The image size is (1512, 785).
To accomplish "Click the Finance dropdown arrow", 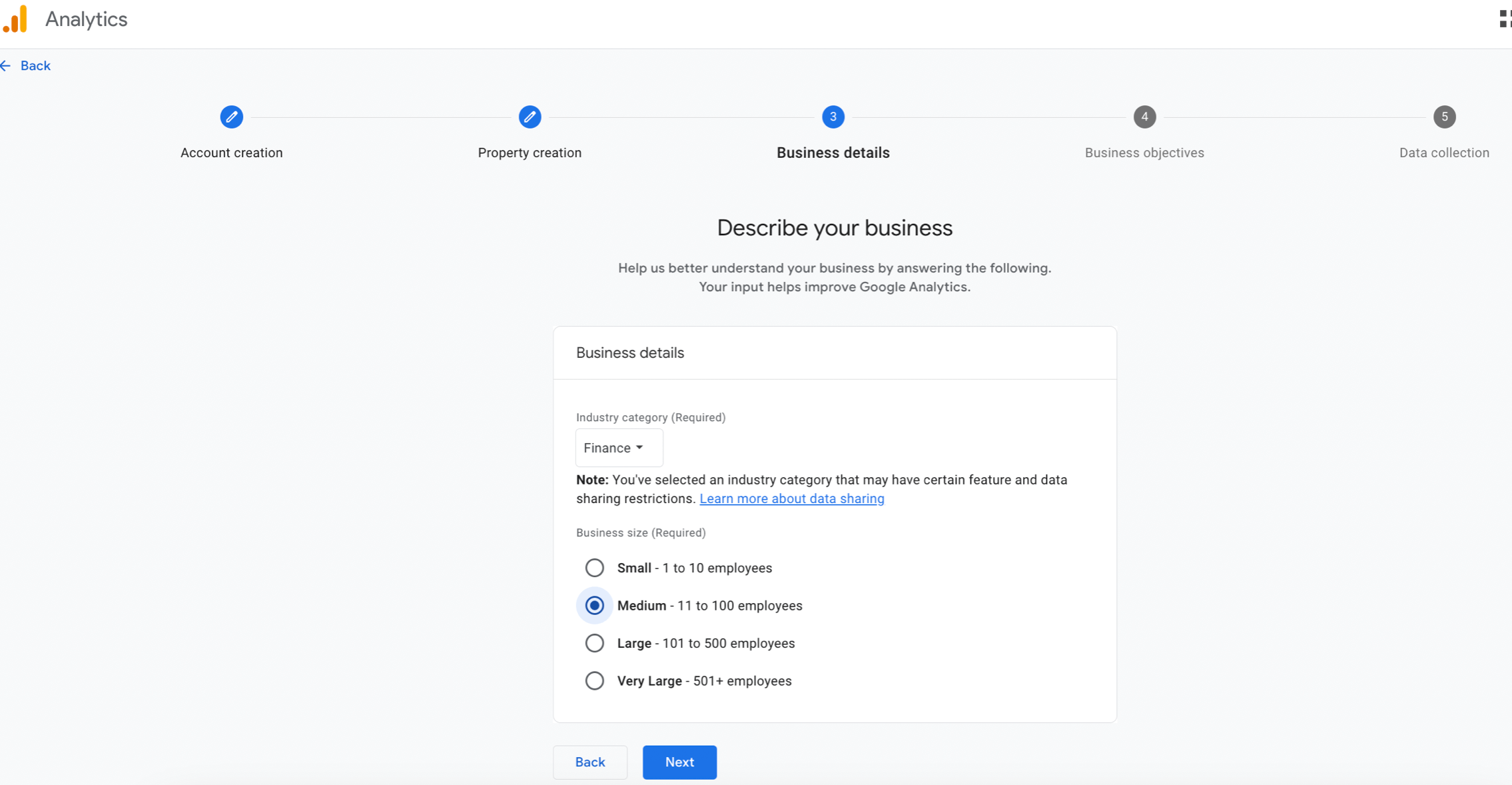I will tap(639, 448).
